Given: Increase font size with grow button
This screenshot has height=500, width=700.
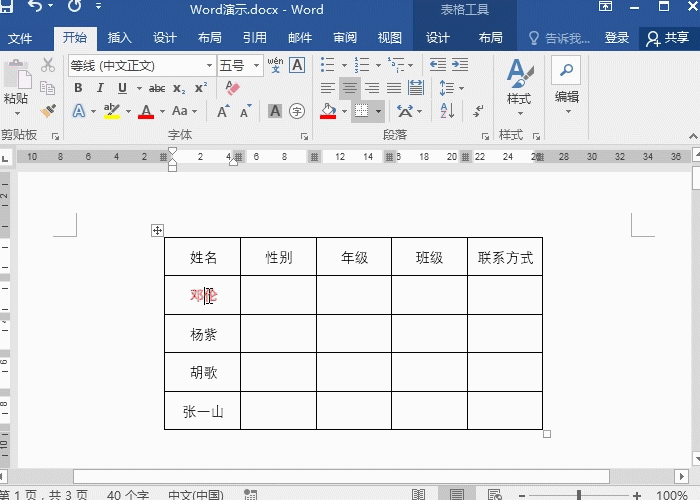Looking at the screenshot, I should tap(223, 111).
